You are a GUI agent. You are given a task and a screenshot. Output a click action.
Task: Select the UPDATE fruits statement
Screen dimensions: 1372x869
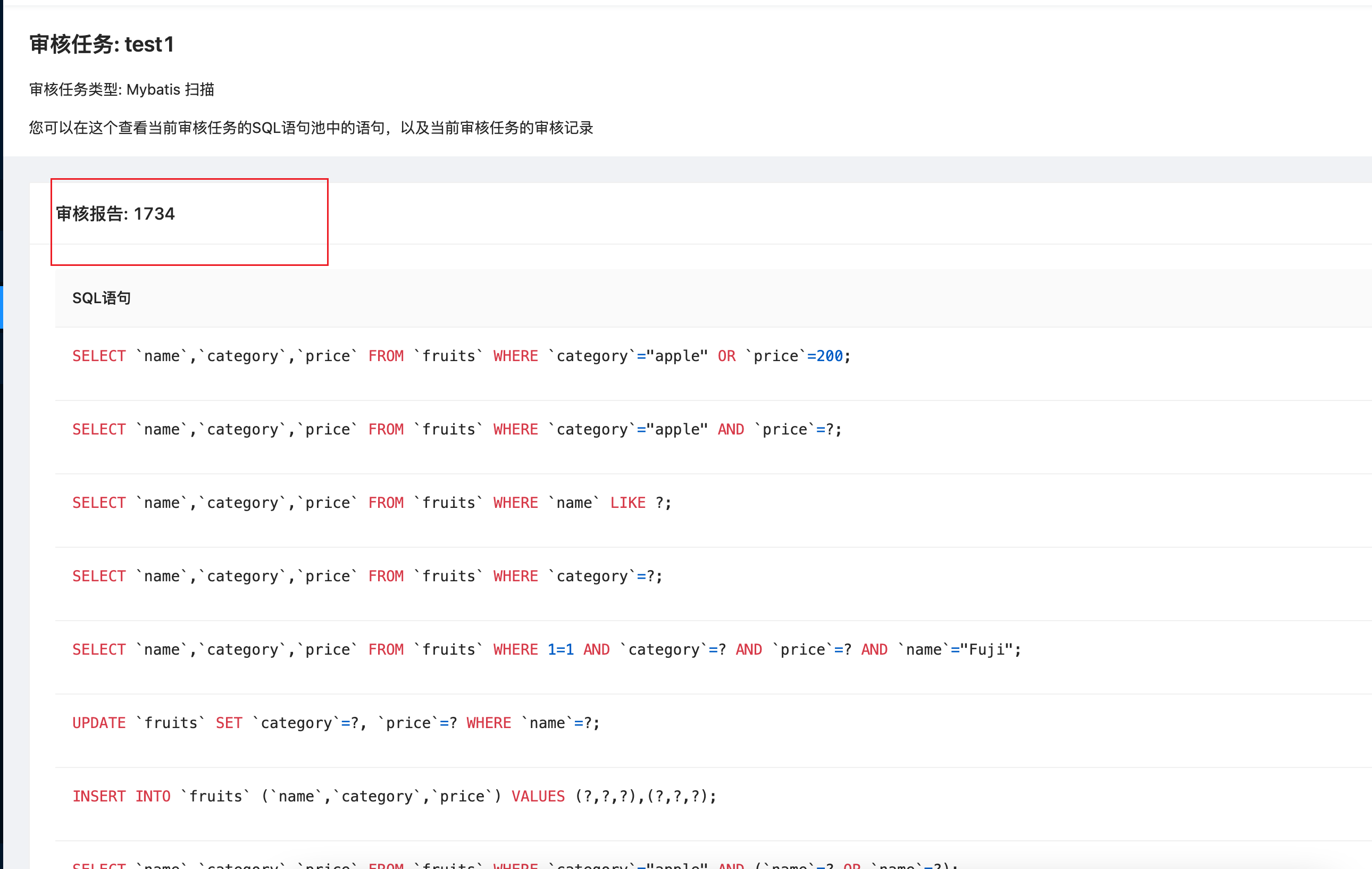pos(335,723)
